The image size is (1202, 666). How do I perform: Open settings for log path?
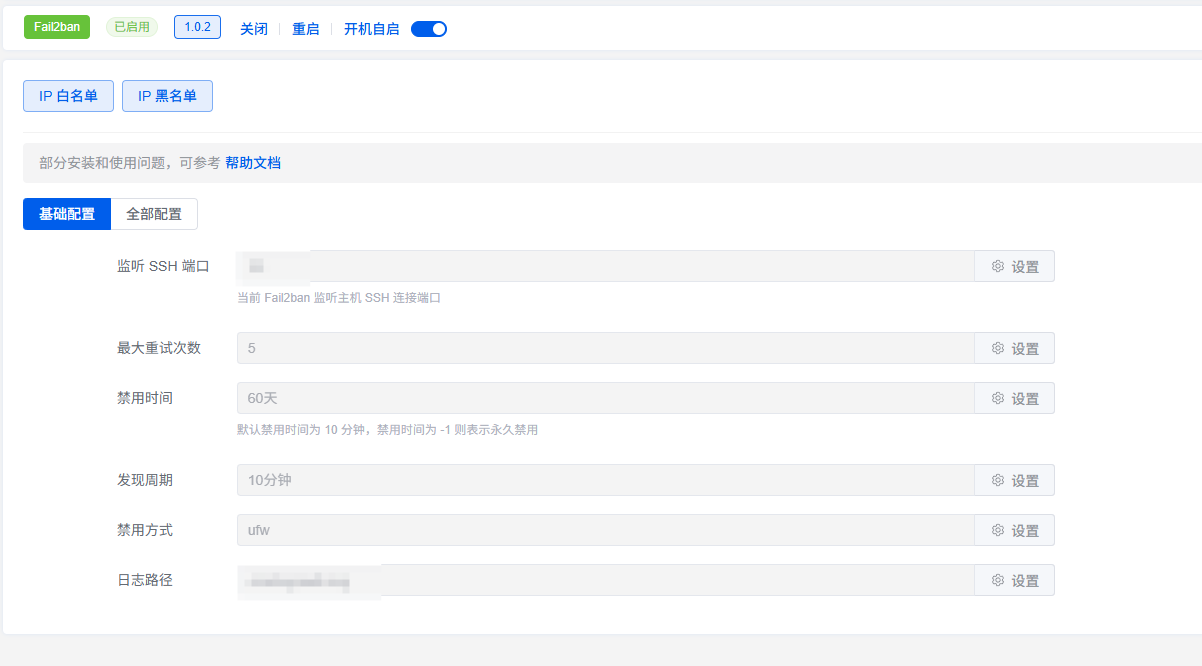1014,580
